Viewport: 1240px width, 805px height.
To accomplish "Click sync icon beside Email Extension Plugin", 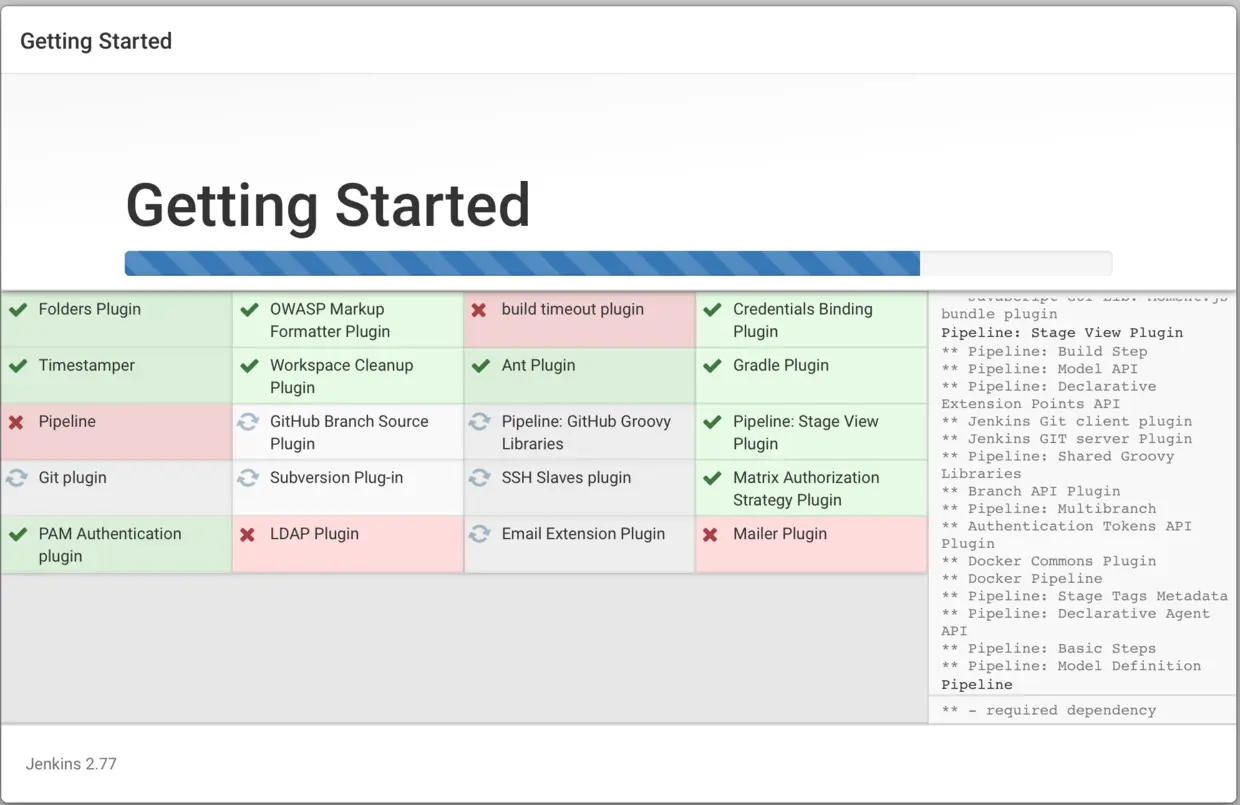I will [x=480, y=534].
